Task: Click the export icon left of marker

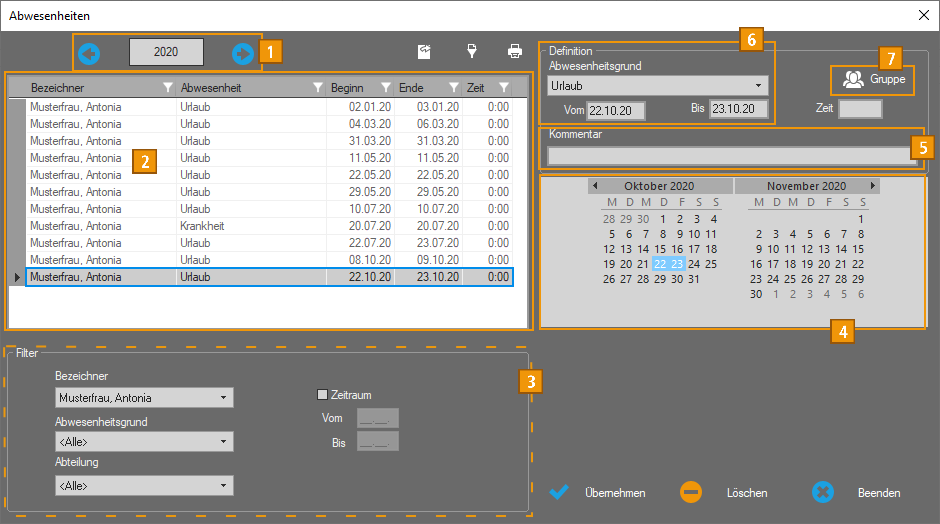Action: [x=424, y=51]
